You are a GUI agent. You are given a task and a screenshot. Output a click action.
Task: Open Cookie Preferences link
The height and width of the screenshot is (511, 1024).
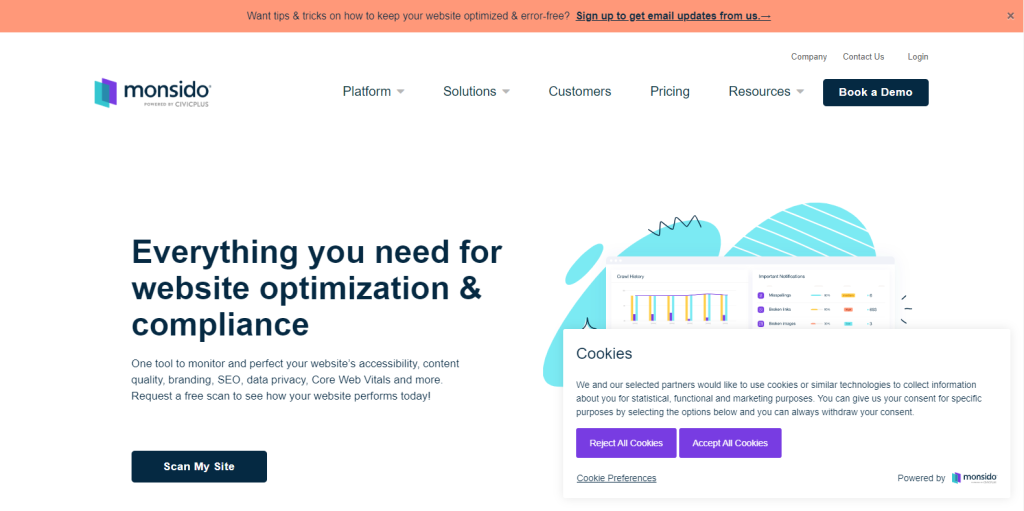[x=616, y=478]
